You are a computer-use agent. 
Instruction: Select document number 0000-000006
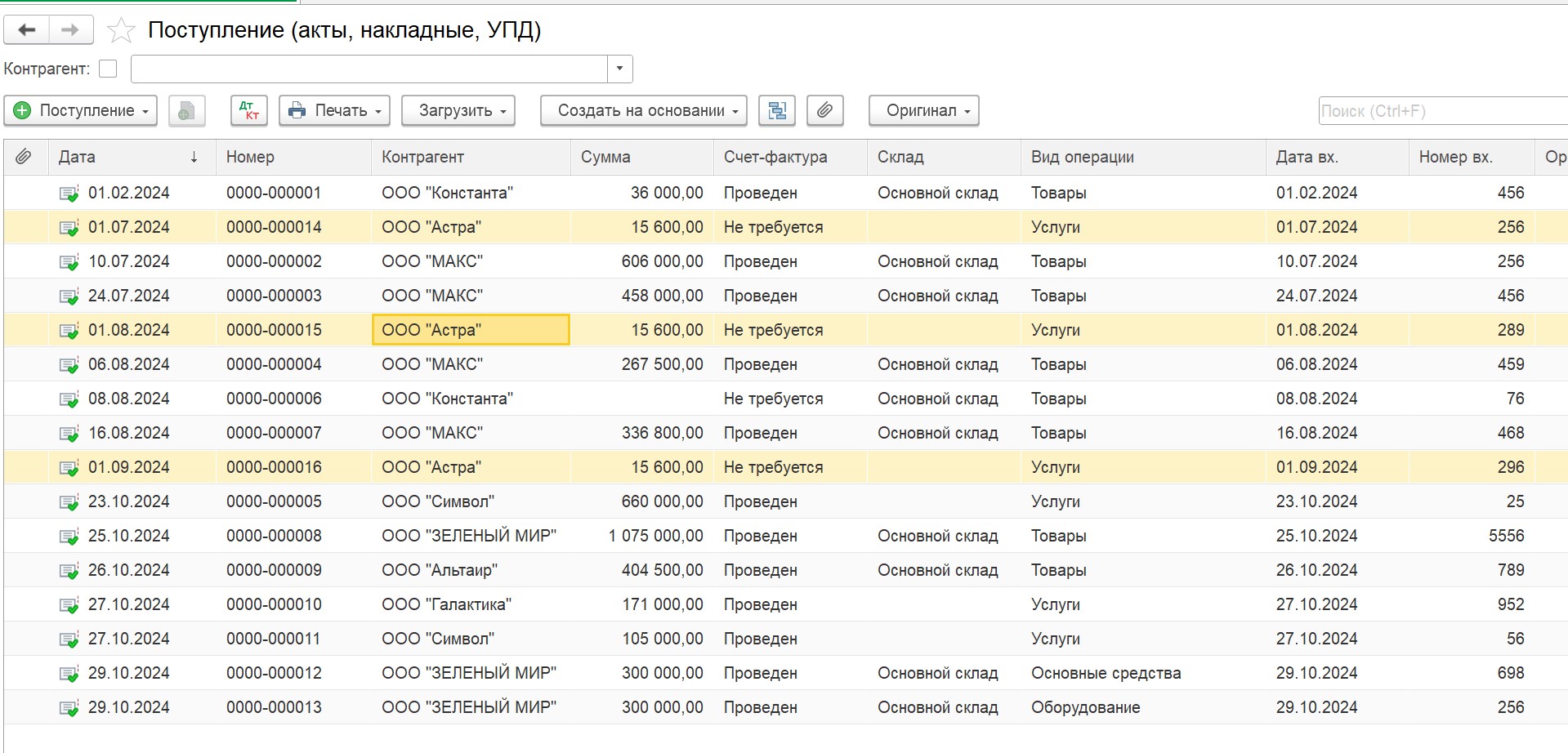coord(274,399)
